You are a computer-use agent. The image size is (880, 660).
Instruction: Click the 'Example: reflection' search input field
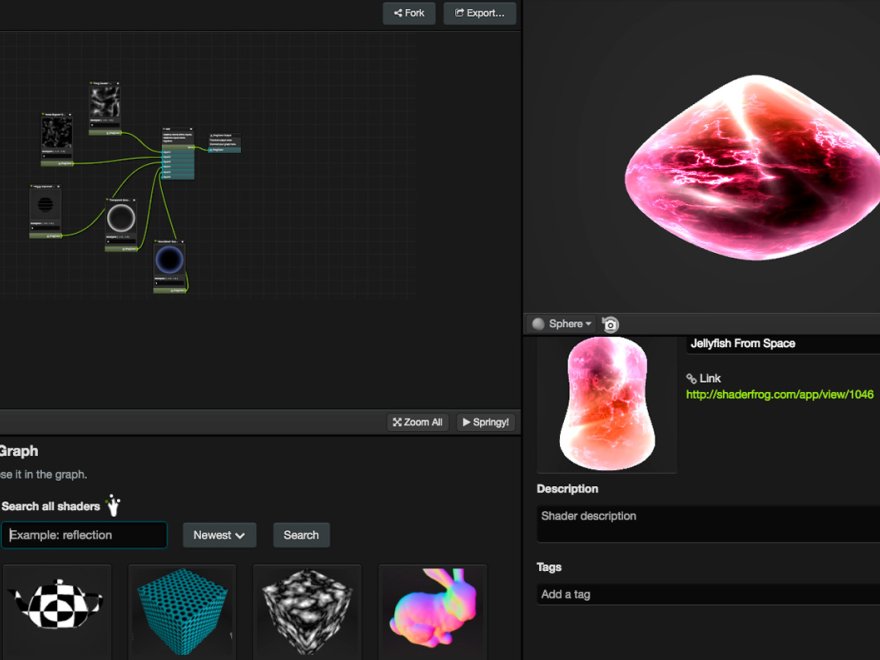(x=85, y=535)
